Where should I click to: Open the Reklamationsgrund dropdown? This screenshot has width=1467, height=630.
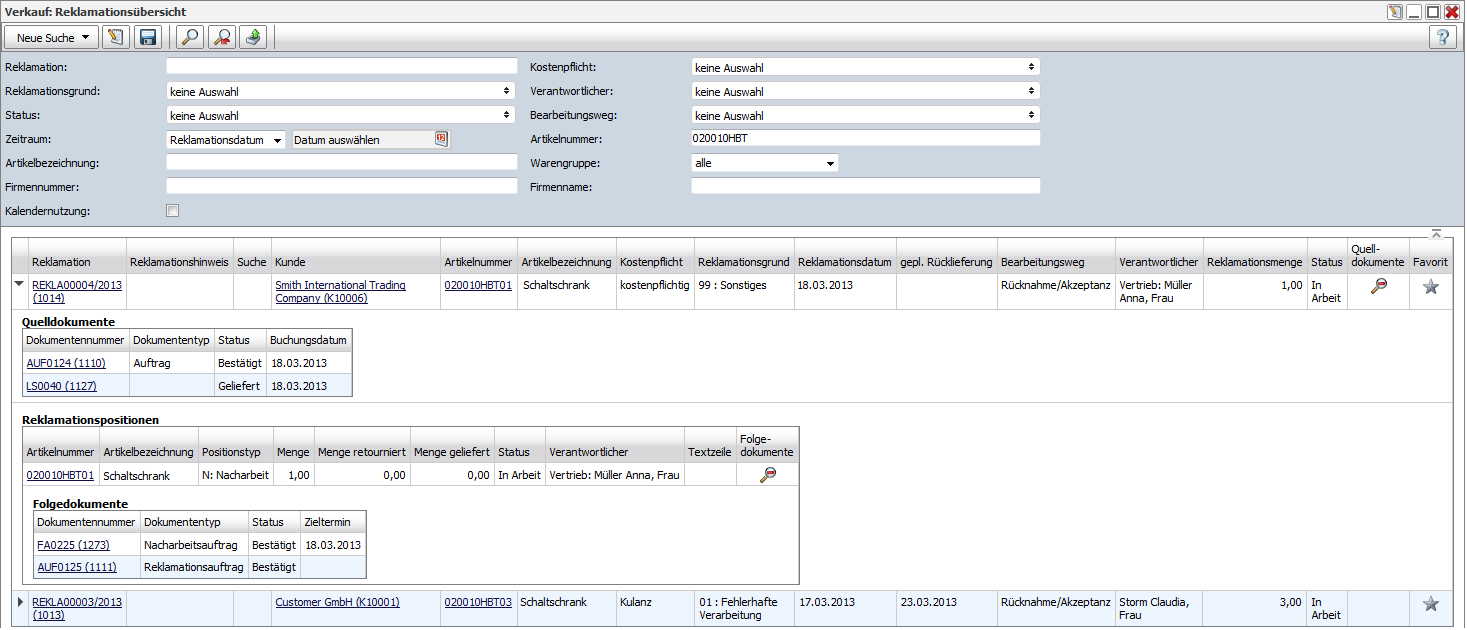[x=341, y=91]
